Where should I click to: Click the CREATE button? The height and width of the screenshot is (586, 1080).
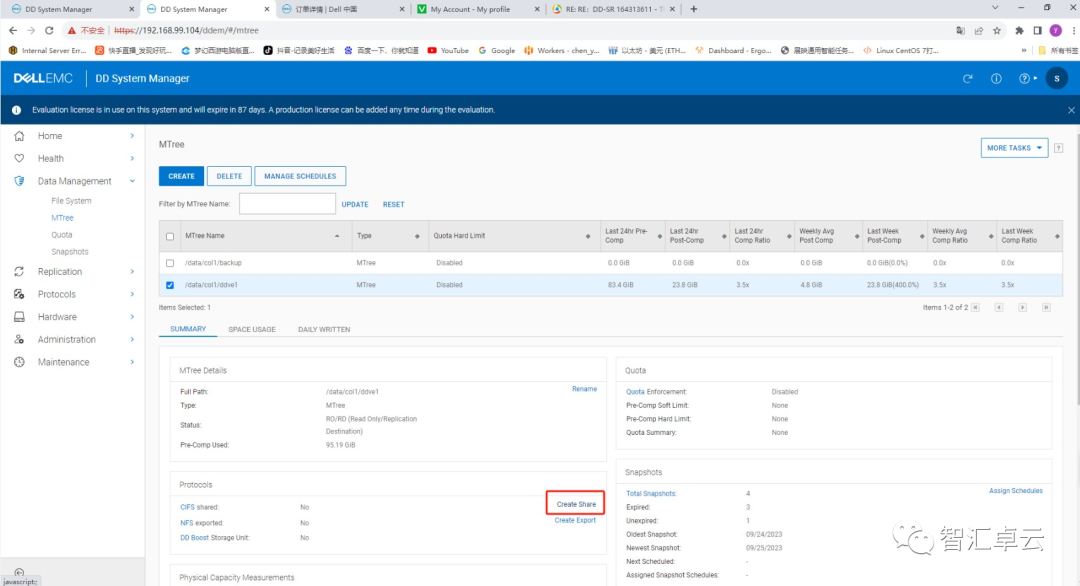[181, 176]
